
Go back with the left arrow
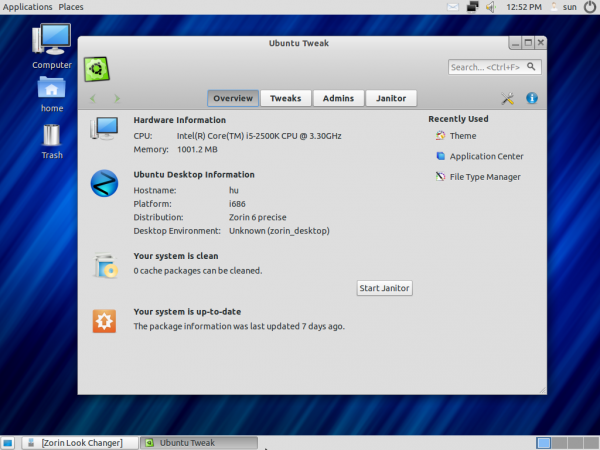[93, 99]
